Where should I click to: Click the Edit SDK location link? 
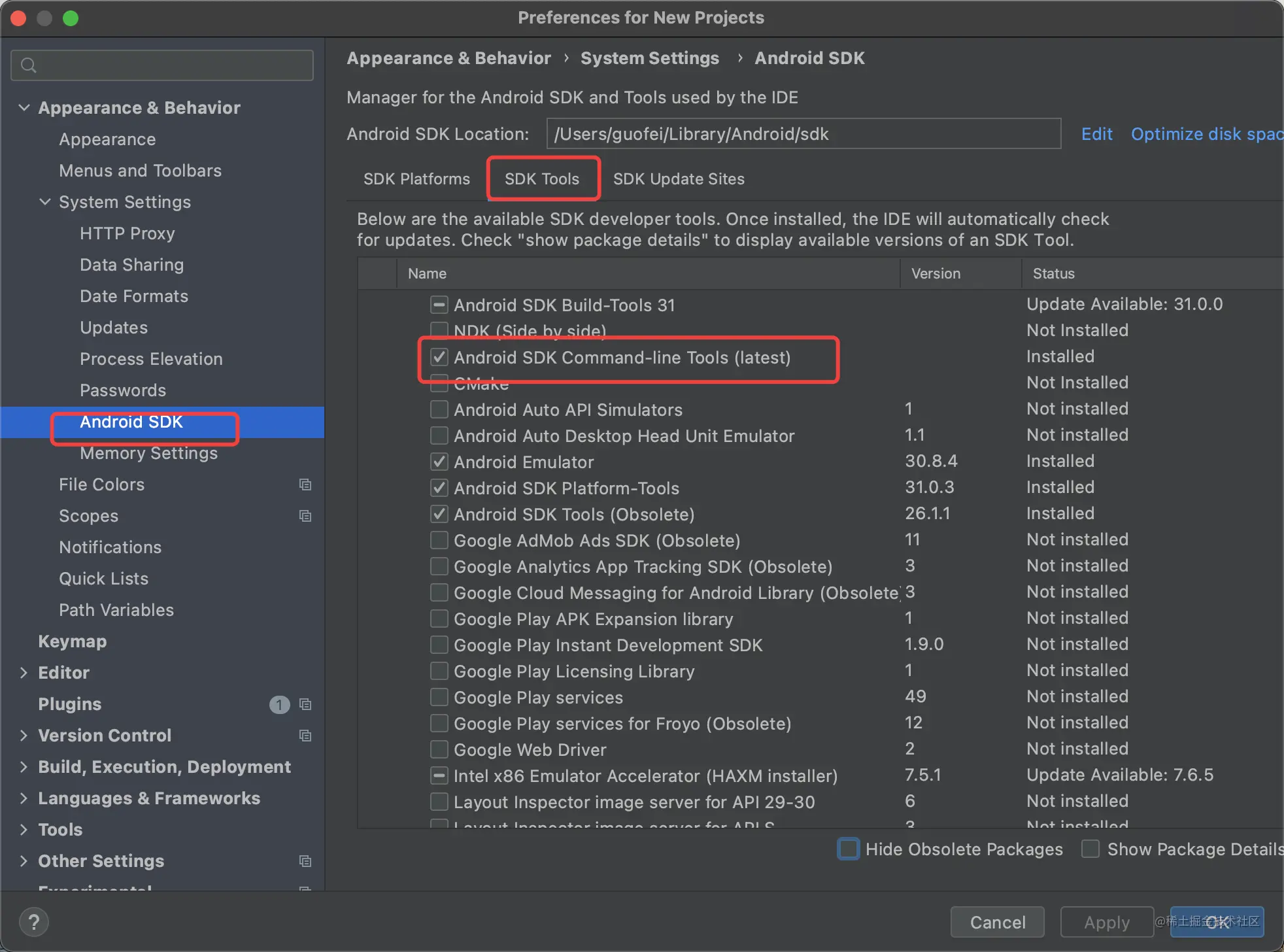click(1096, 134)
